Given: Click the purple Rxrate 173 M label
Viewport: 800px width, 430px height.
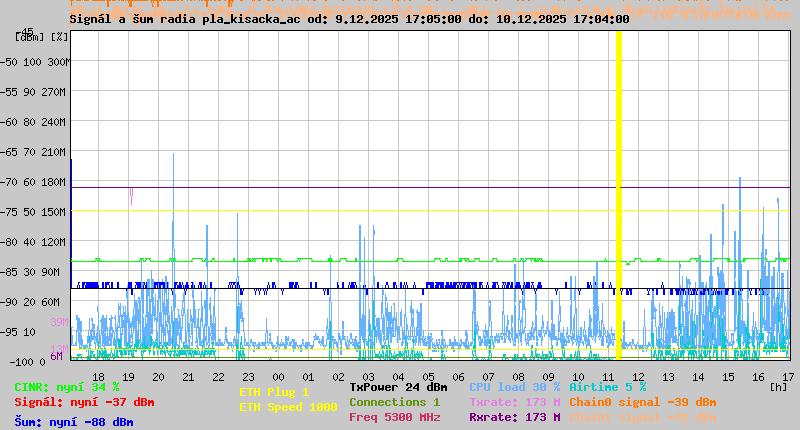Looking at the screenshot, I should (x=514, y=417).
